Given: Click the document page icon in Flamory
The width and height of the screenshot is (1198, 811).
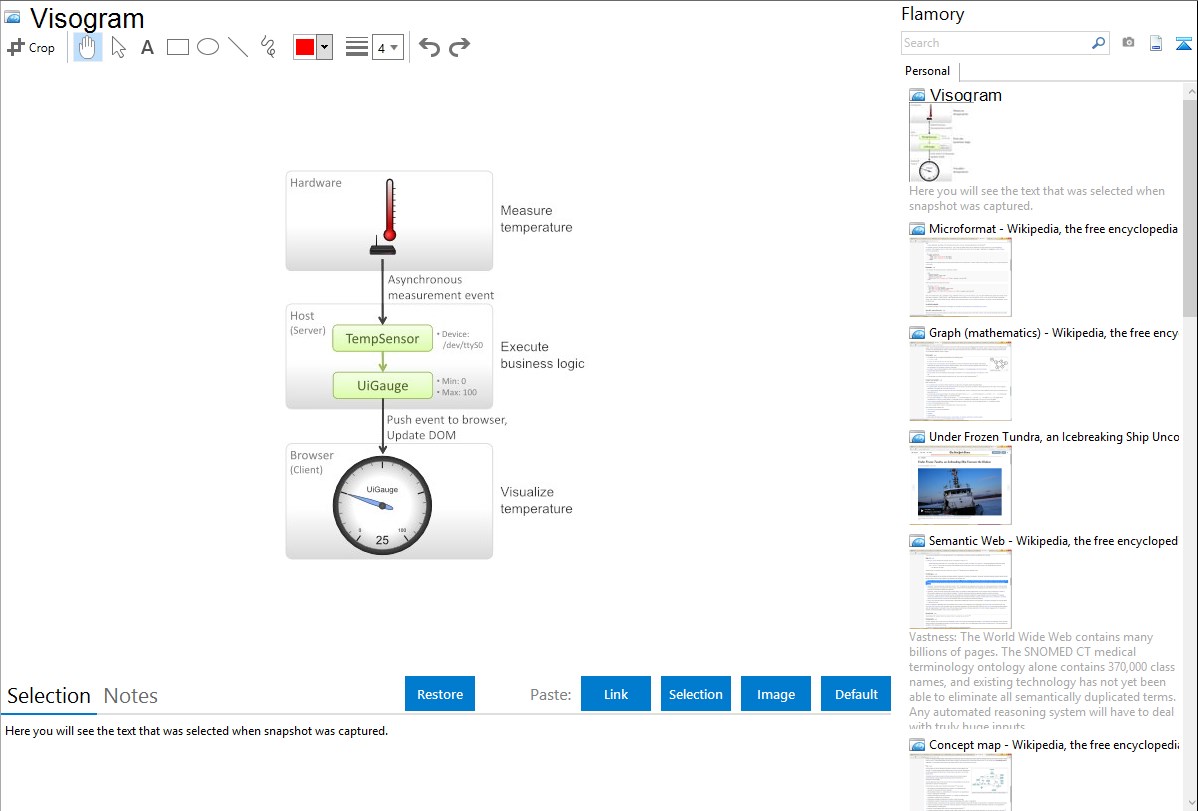Looking at the screenshot, I should [x=1156, y=43].
